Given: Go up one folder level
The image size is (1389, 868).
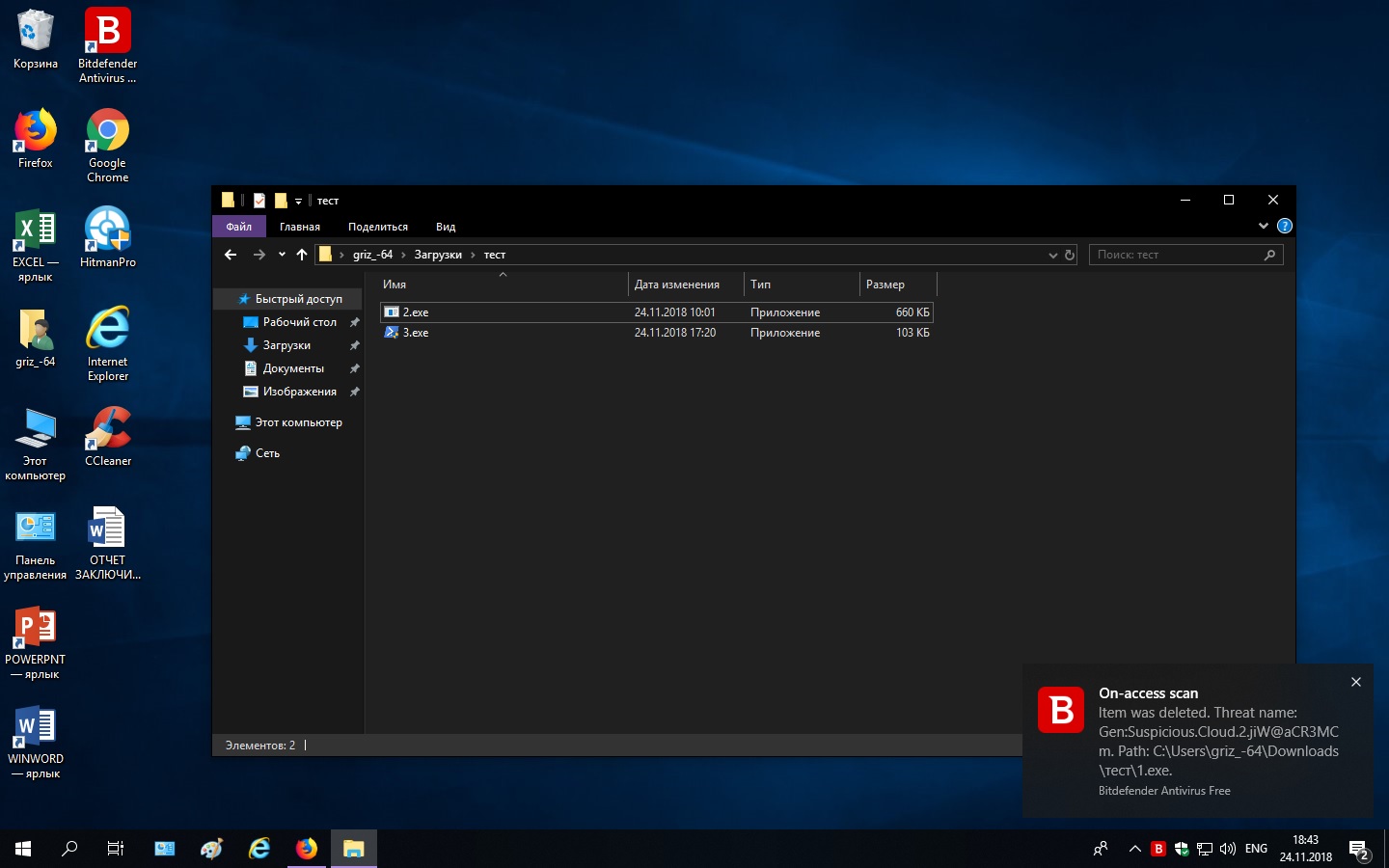Looking at the screenshot, I should pyautogui.click(x=302, y=255).
